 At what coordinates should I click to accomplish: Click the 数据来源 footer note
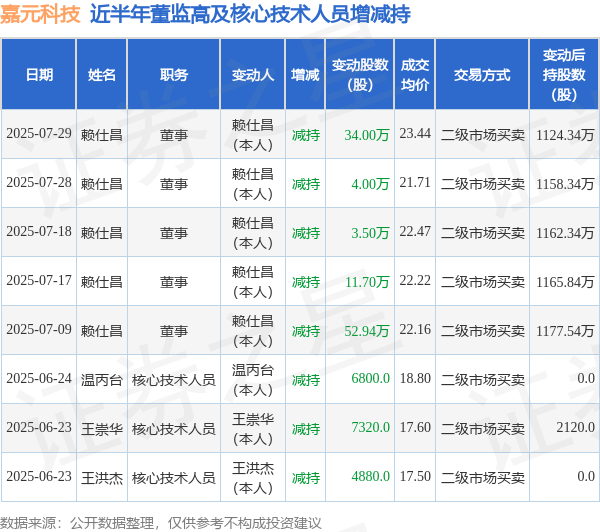point(161,523)
